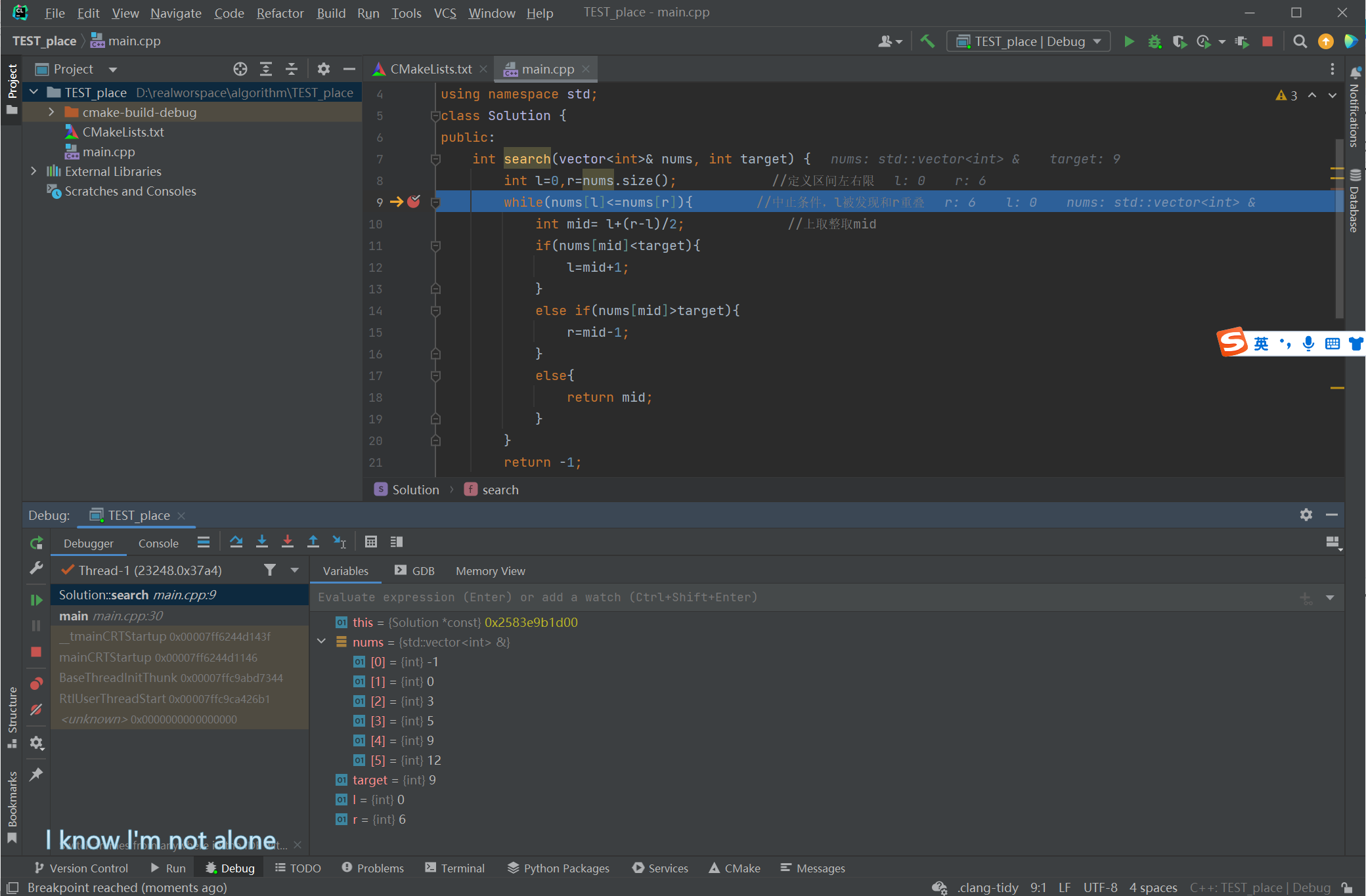Stop debugging with red square in sidebar

[x=36, y=652]
